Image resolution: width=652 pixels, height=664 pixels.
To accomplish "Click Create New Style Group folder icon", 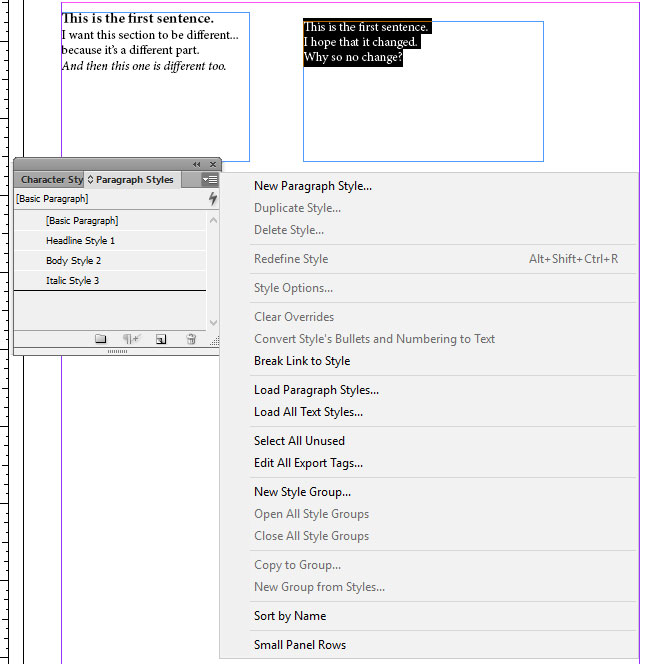I will tap(101, 338).
